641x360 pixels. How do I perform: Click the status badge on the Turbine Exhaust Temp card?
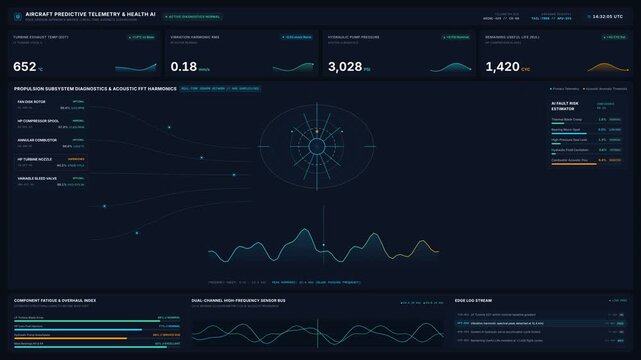point(141,37)
